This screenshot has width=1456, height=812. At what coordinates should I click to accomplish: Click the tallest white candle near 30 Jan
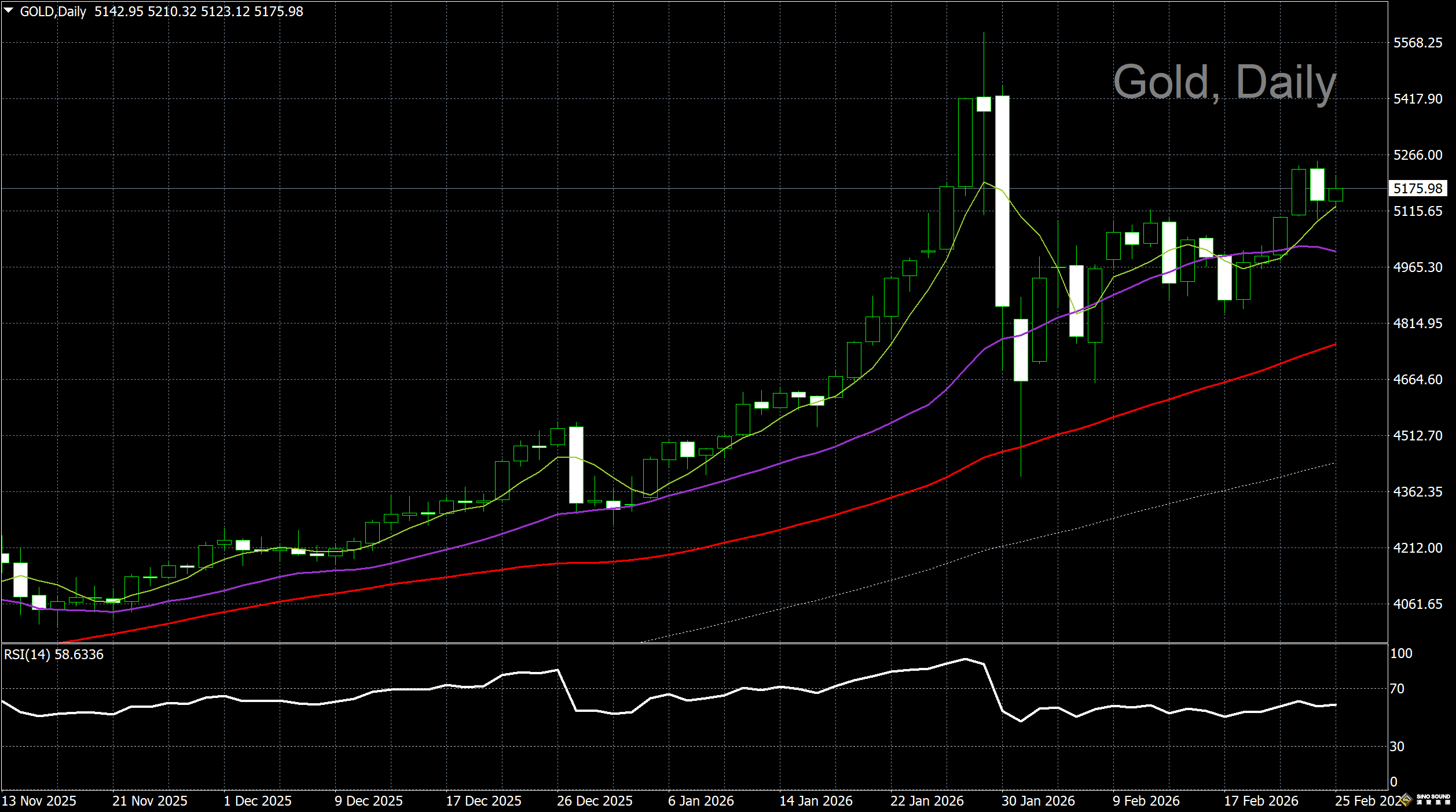point(1002,201)
